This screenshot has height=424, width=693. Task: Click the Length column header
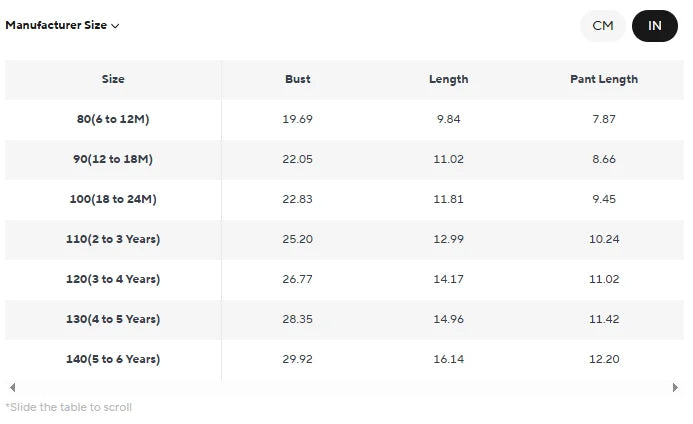[x=449, y=79]
